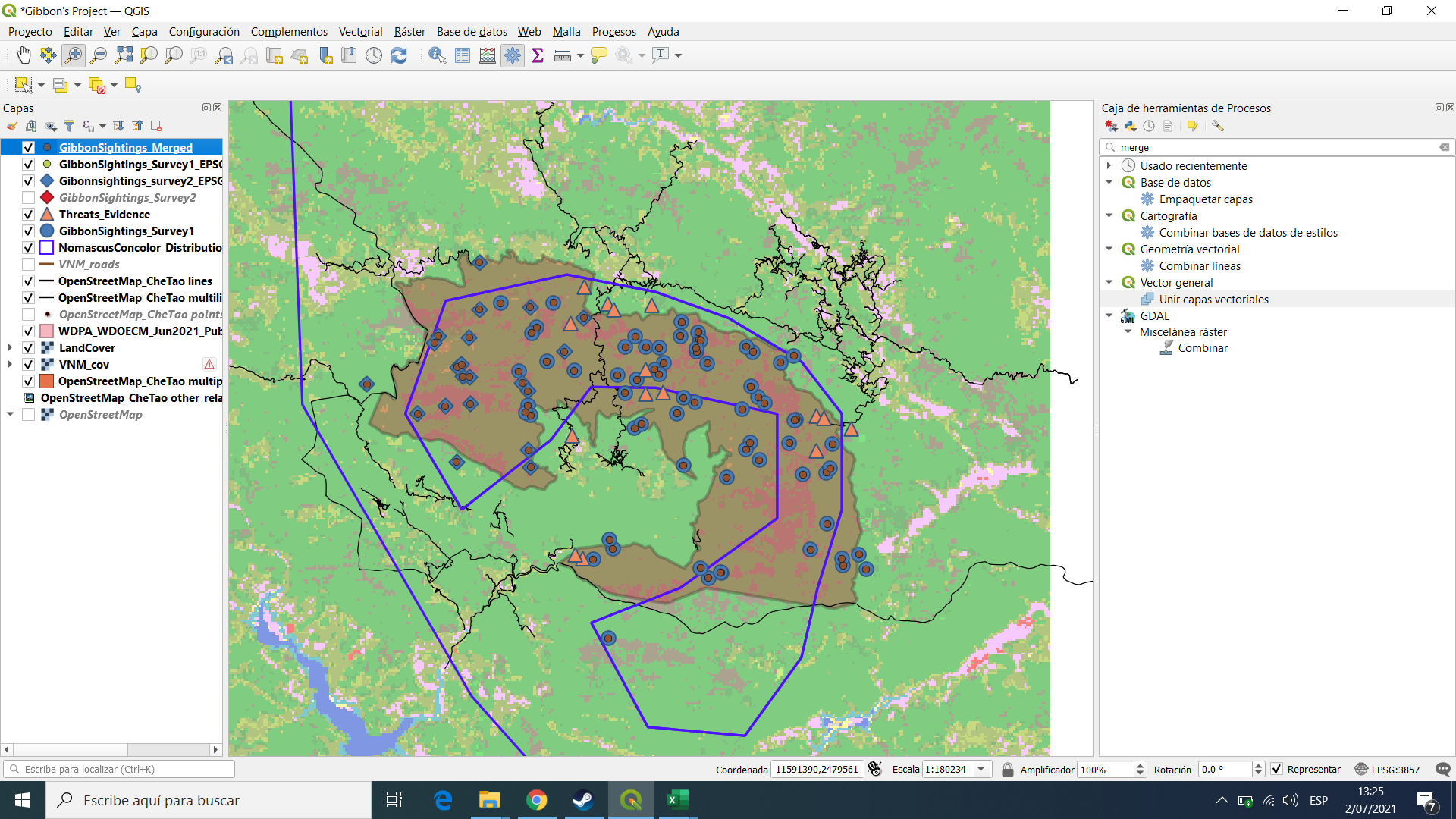Viewport: 1456px width, 819px height.
Task: Enable the VNM_roads layer checkbox
Action: pos(28,265)
